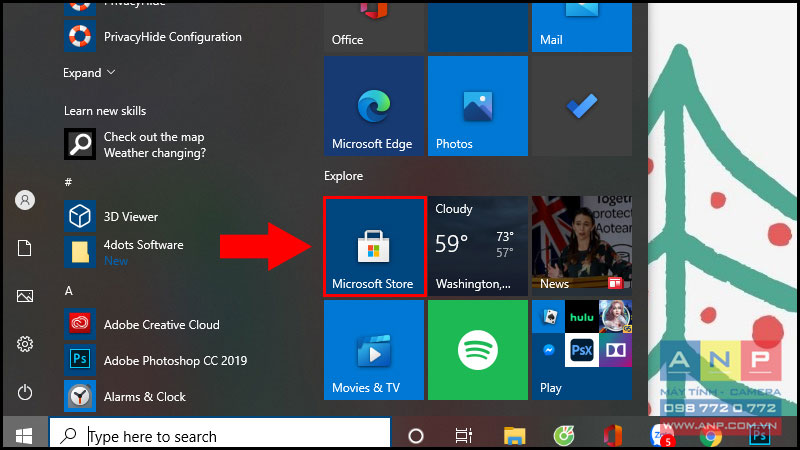The image size is (800, 450).
Task: Click the Dolby icon in Play tile
Action: point(616,351)
